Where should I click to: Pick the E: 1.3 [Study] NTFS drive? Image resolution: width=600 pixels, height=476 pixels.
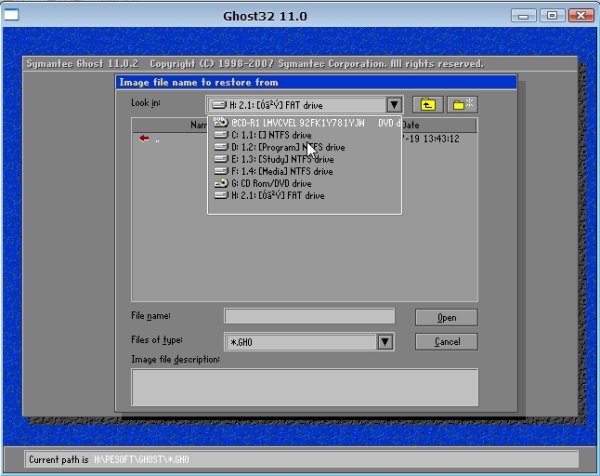coord(275,159)
